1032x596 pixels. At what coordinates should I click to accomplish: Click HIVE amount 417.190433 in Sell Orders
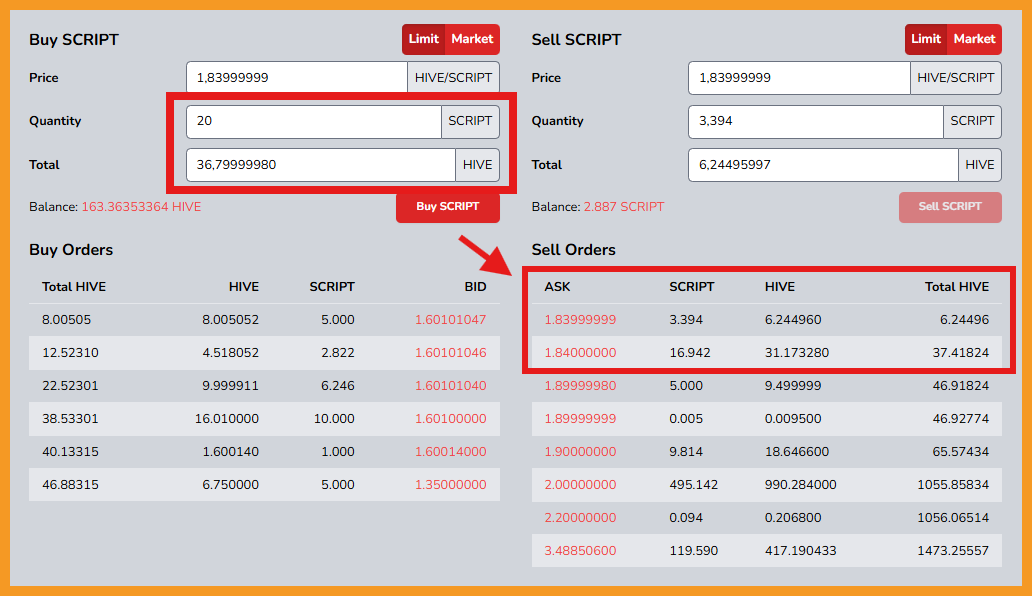(800, 551)
